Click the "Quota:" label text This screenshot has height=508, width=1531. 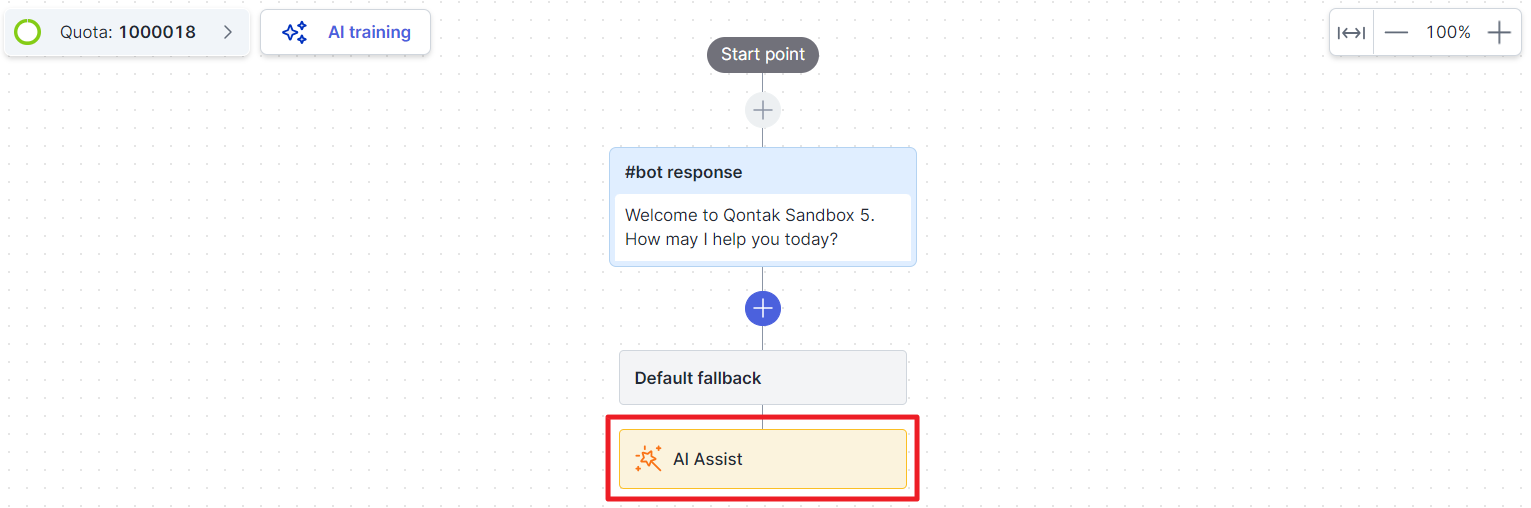[87, 32]
